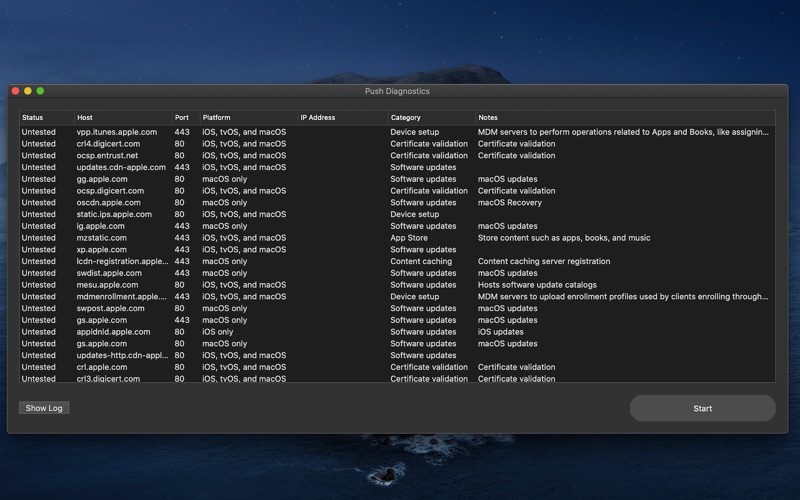Click the Content caching category cell
Viewport: 800px width, 500px height.
[x=421, y=261]
